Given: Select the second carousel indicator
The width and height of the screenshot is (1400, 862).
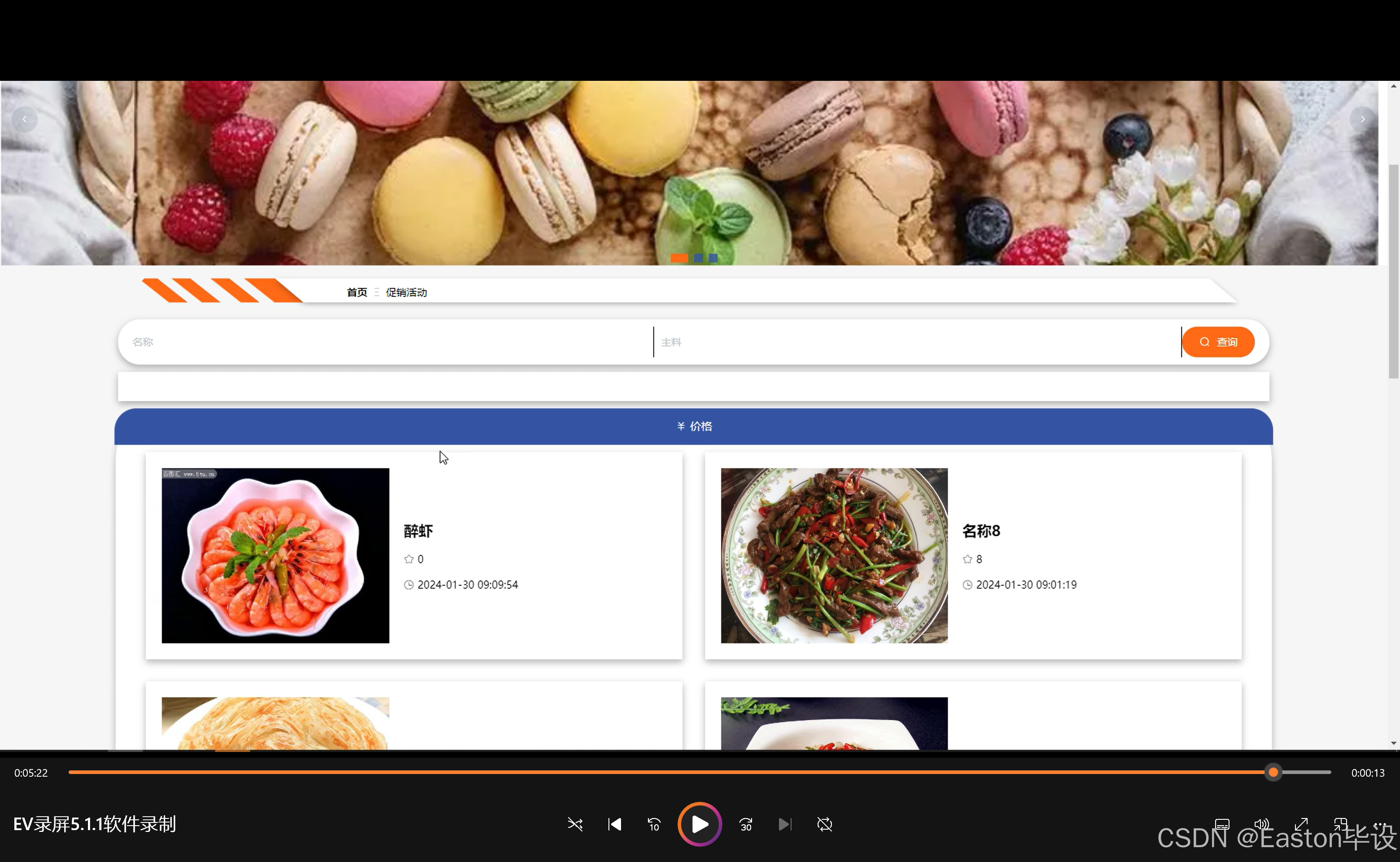Looking at the screenshot, I should (x=698, y=258).
